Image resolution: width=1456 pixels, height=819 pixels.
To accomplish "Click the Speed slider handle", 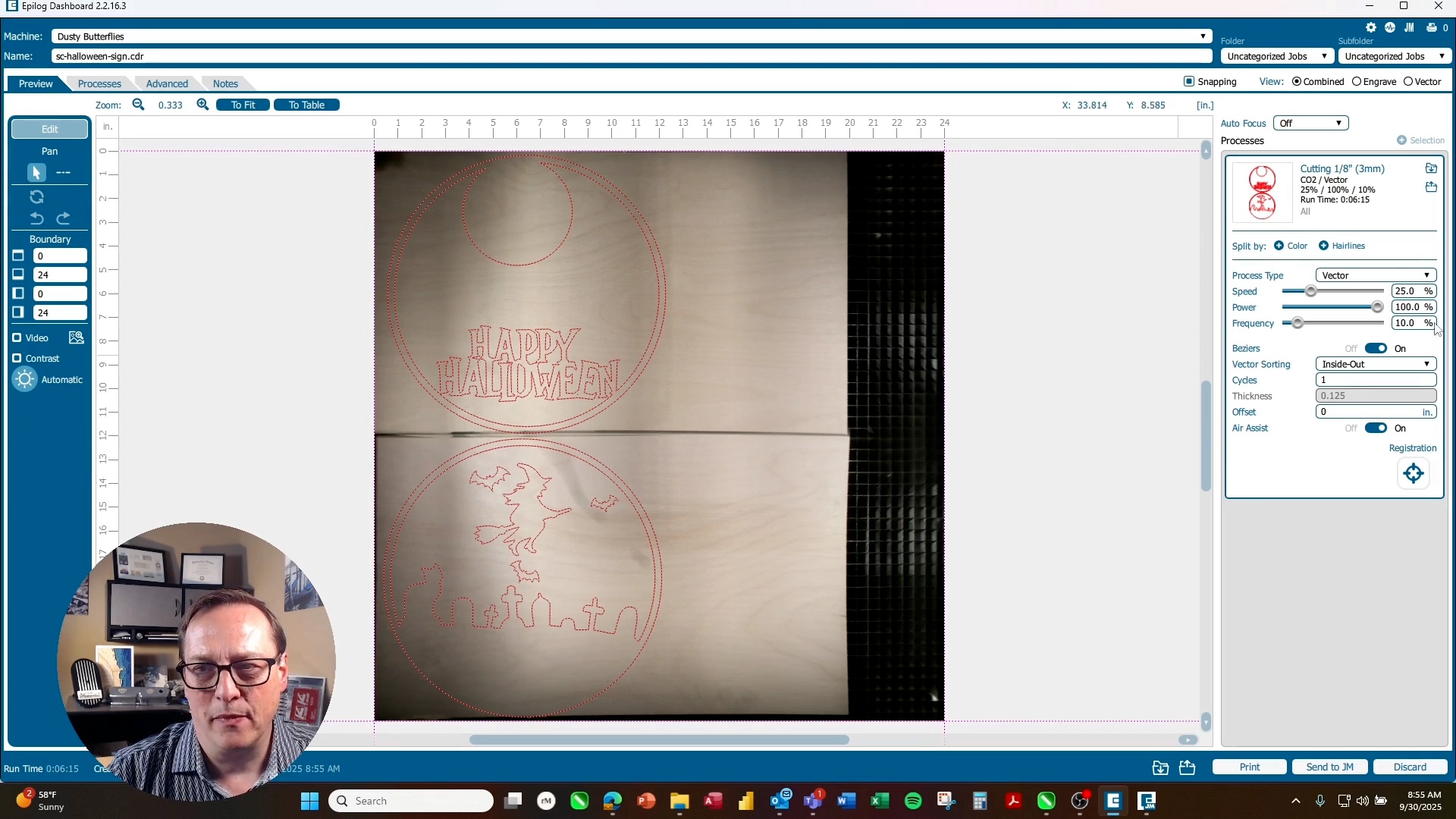I will 1310,291.
